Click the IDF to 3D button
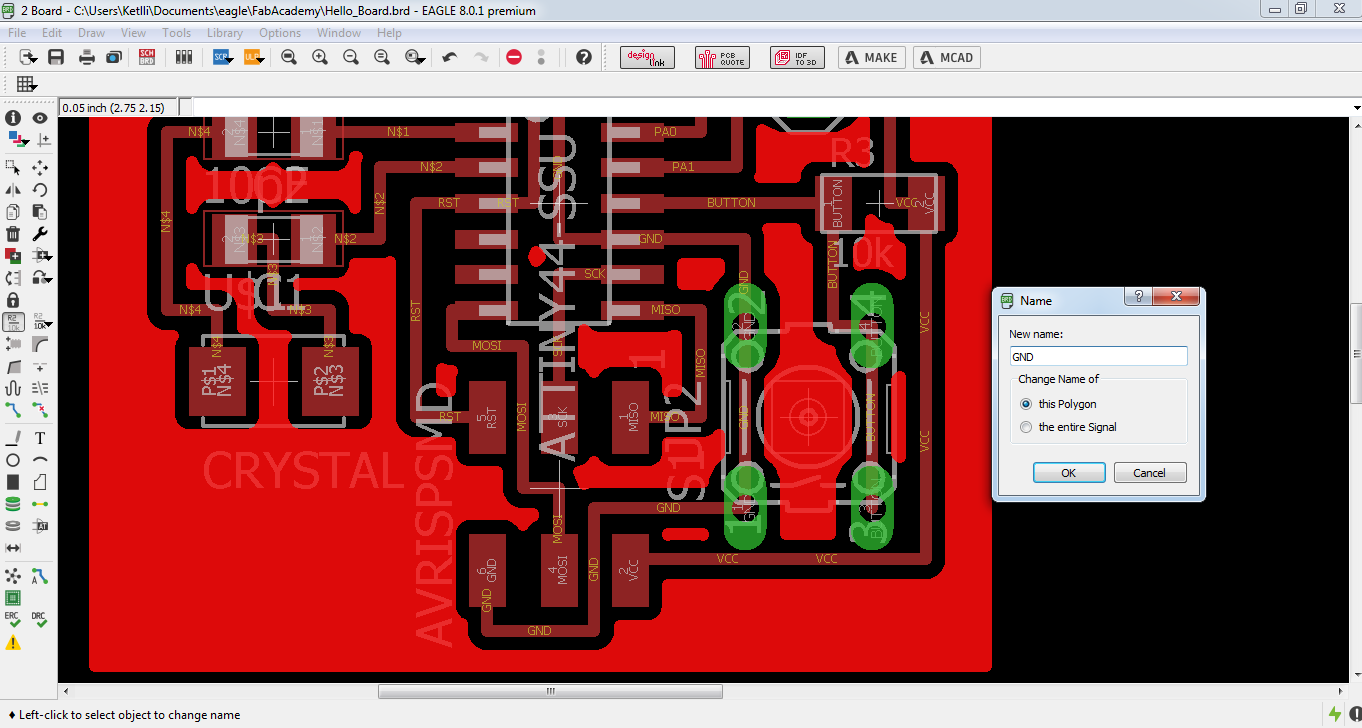The height and width of the screenshot is (728, 1362). (x=797, y=57)
